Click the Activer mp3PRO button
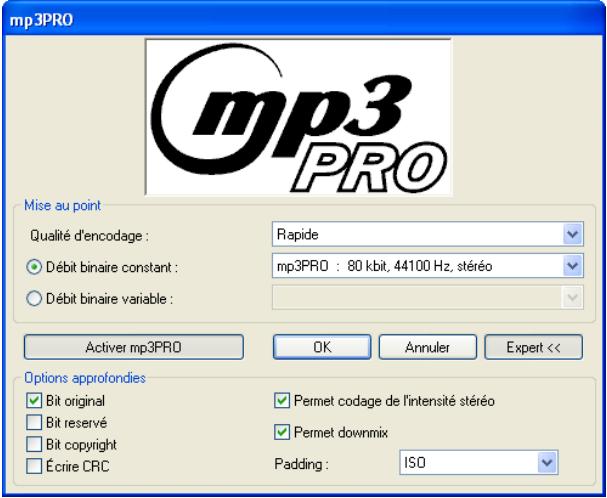This screenshot has height=498, width=607. click(x=134, y=347)
